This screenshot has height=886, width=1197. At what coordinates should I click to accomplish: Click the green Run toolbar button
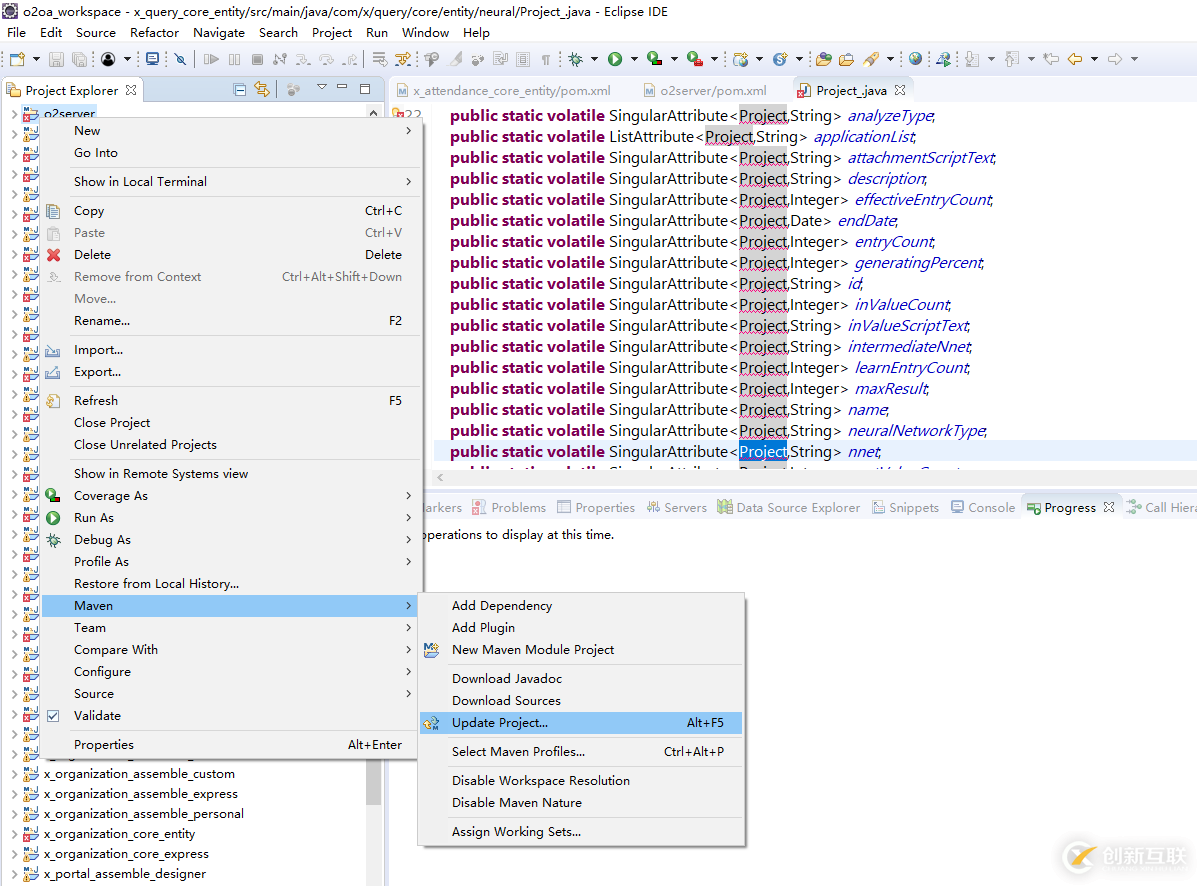point(615,59)
